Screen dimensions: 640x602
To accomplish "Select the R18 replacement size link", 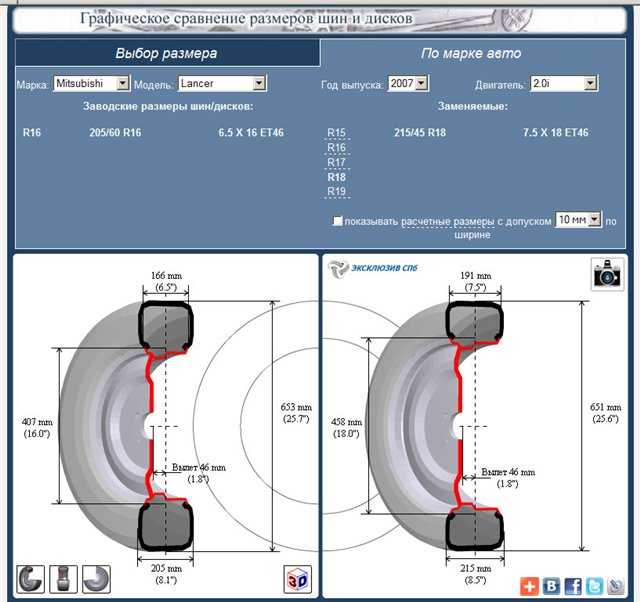I will (x=337, y=177).
